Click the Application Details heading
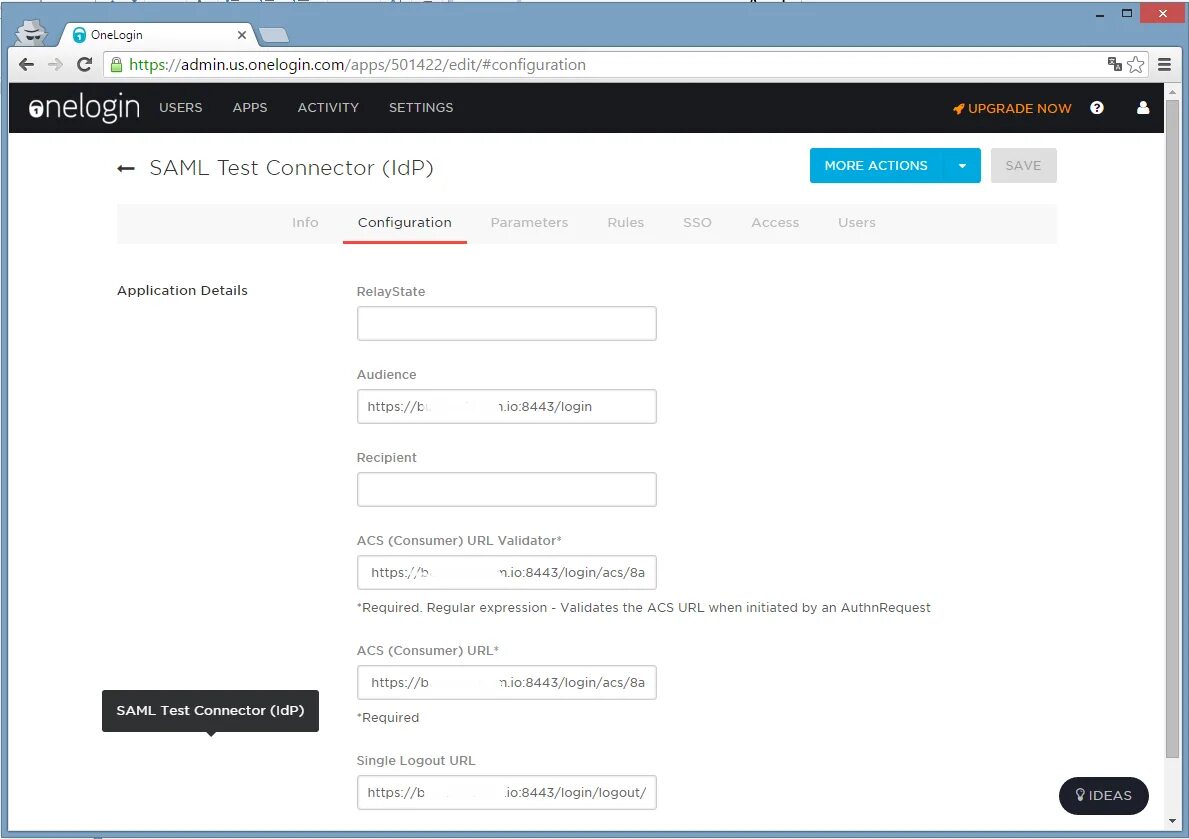The width and height of the screenshot is (1189, 839). (182, 291)
